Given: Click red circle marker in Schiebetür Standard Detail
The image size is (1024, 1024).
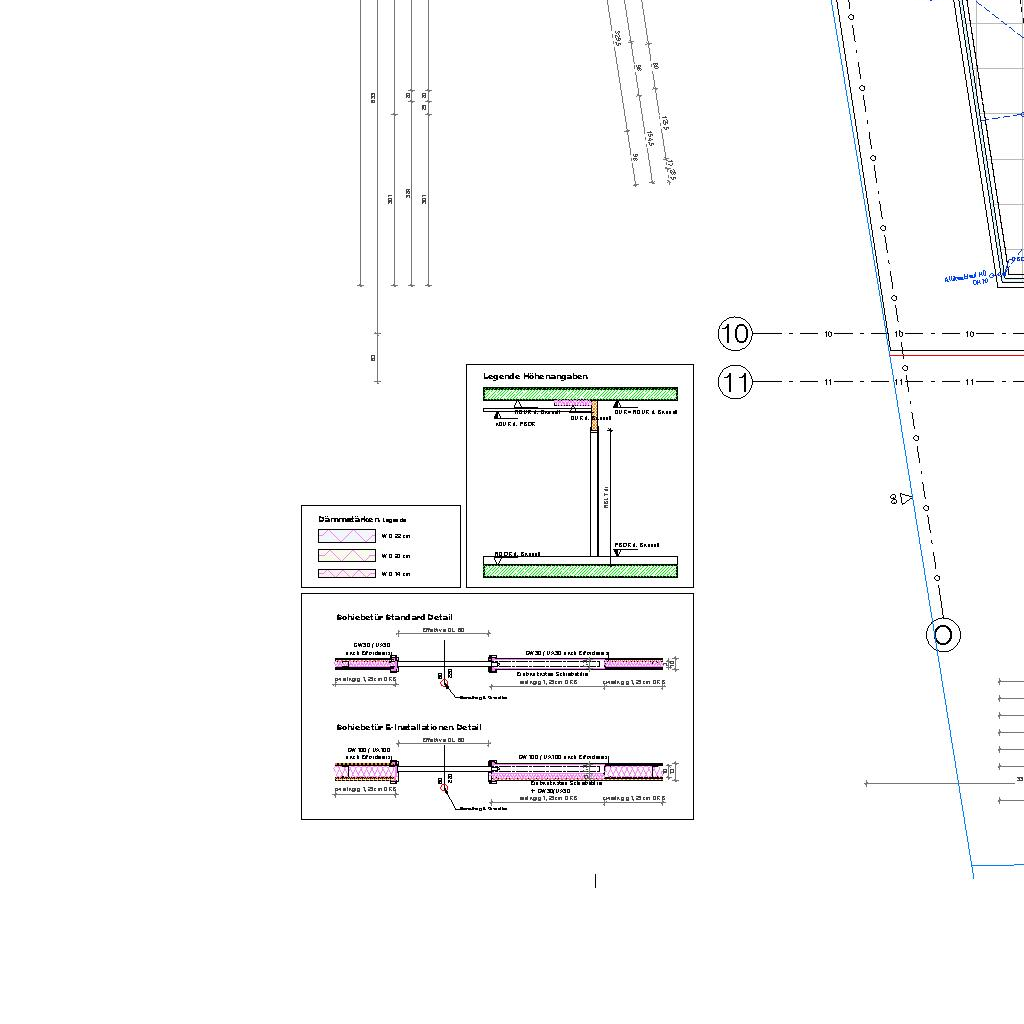Looking at the screenshot, I should (x=445, y=684).
